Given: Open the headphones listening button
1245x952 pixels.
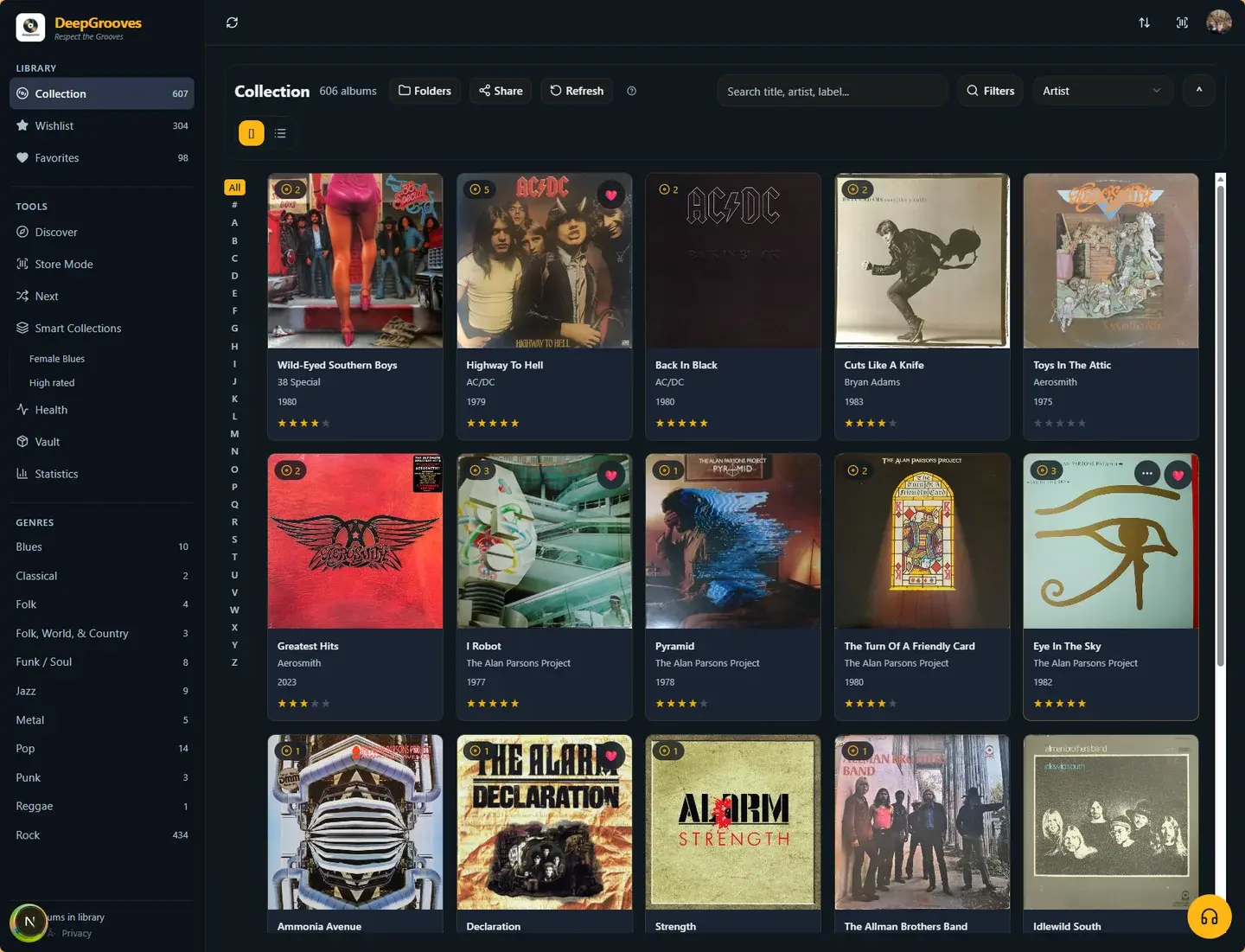Looking at the screenshot, I should (x=1209, y=917).
